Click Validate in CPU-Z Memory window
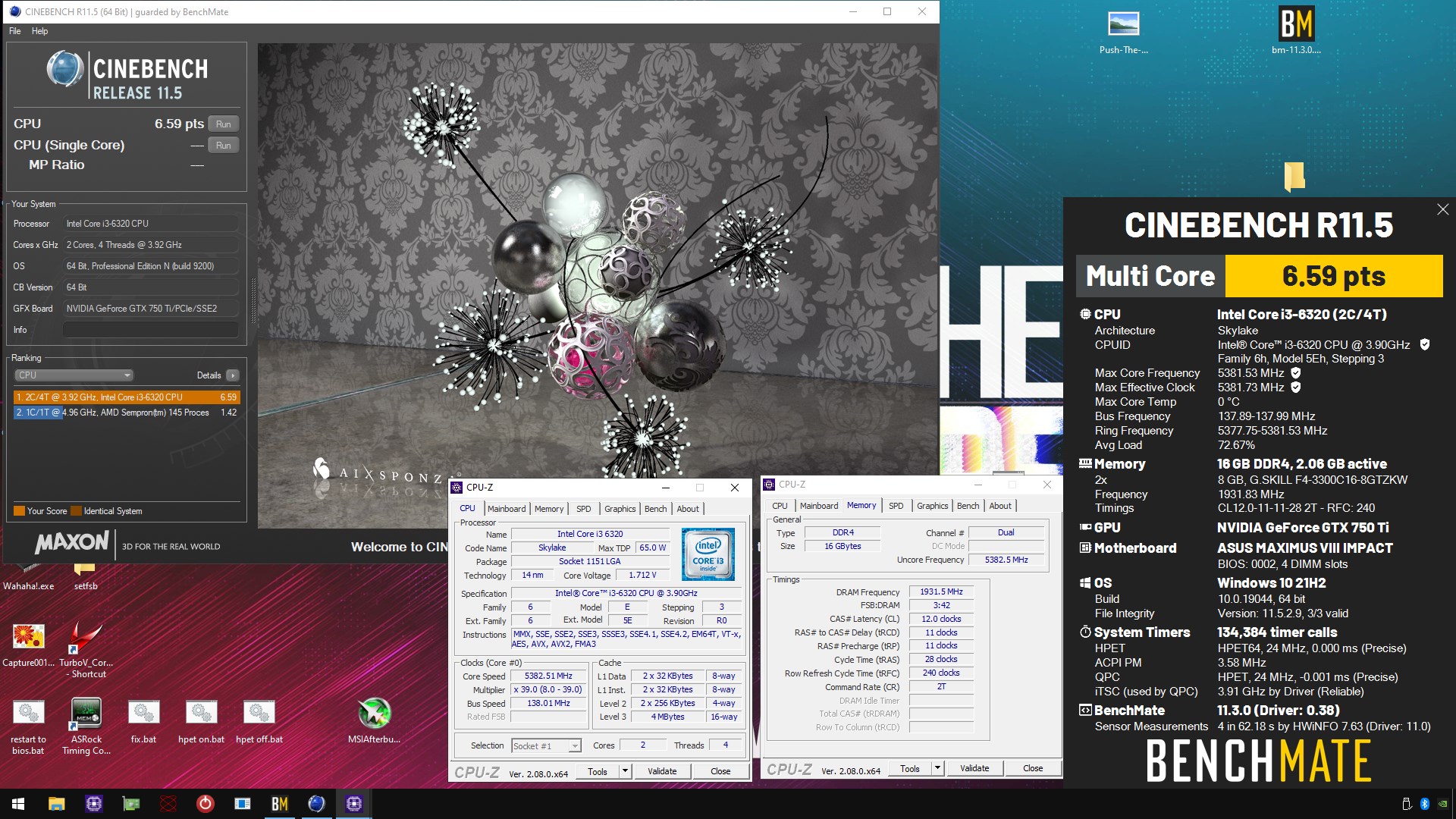Screen dimensions: 1456x819 point(974,768)
